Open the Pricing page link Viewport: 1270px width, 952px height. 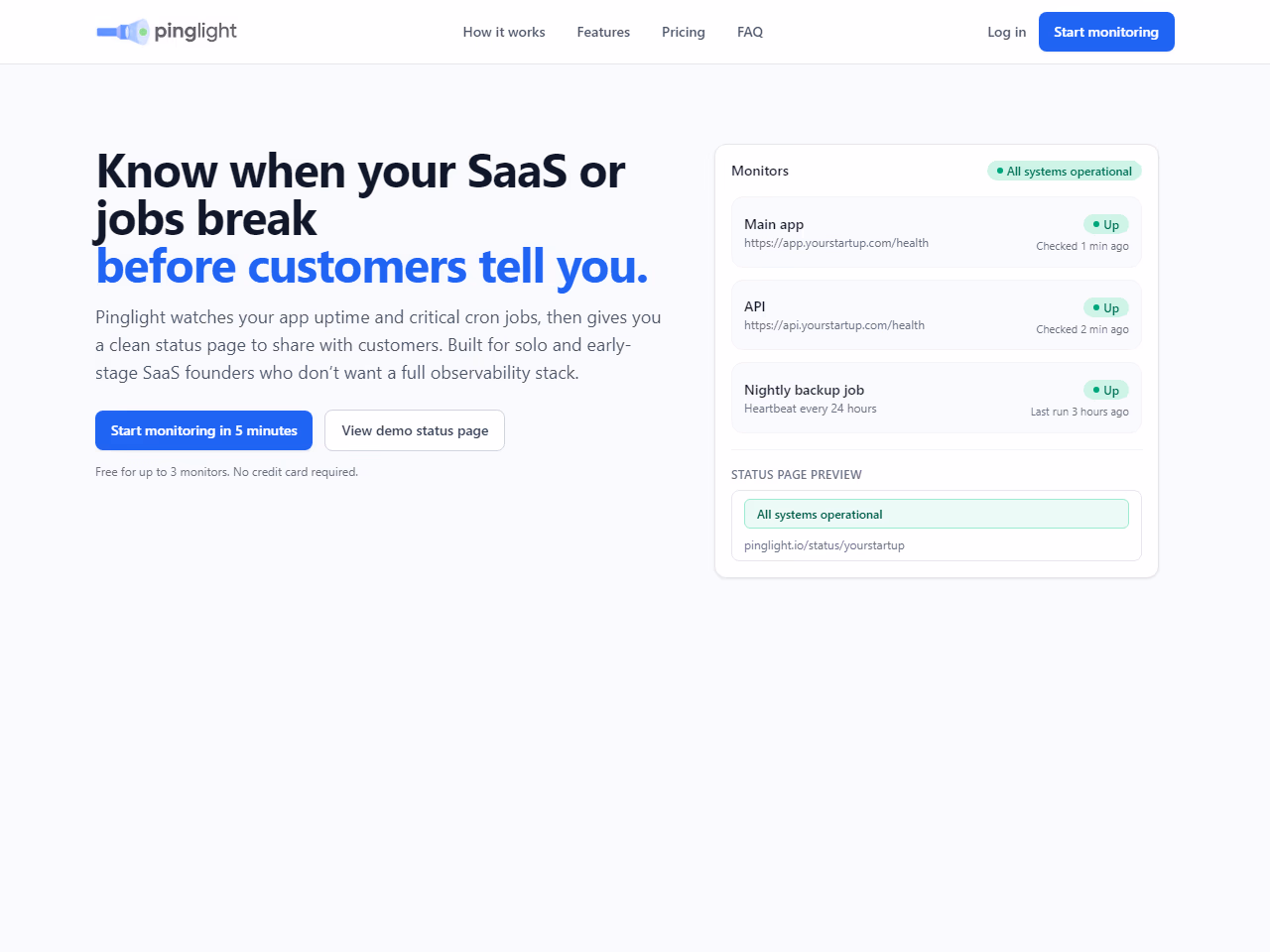[683, 32]
